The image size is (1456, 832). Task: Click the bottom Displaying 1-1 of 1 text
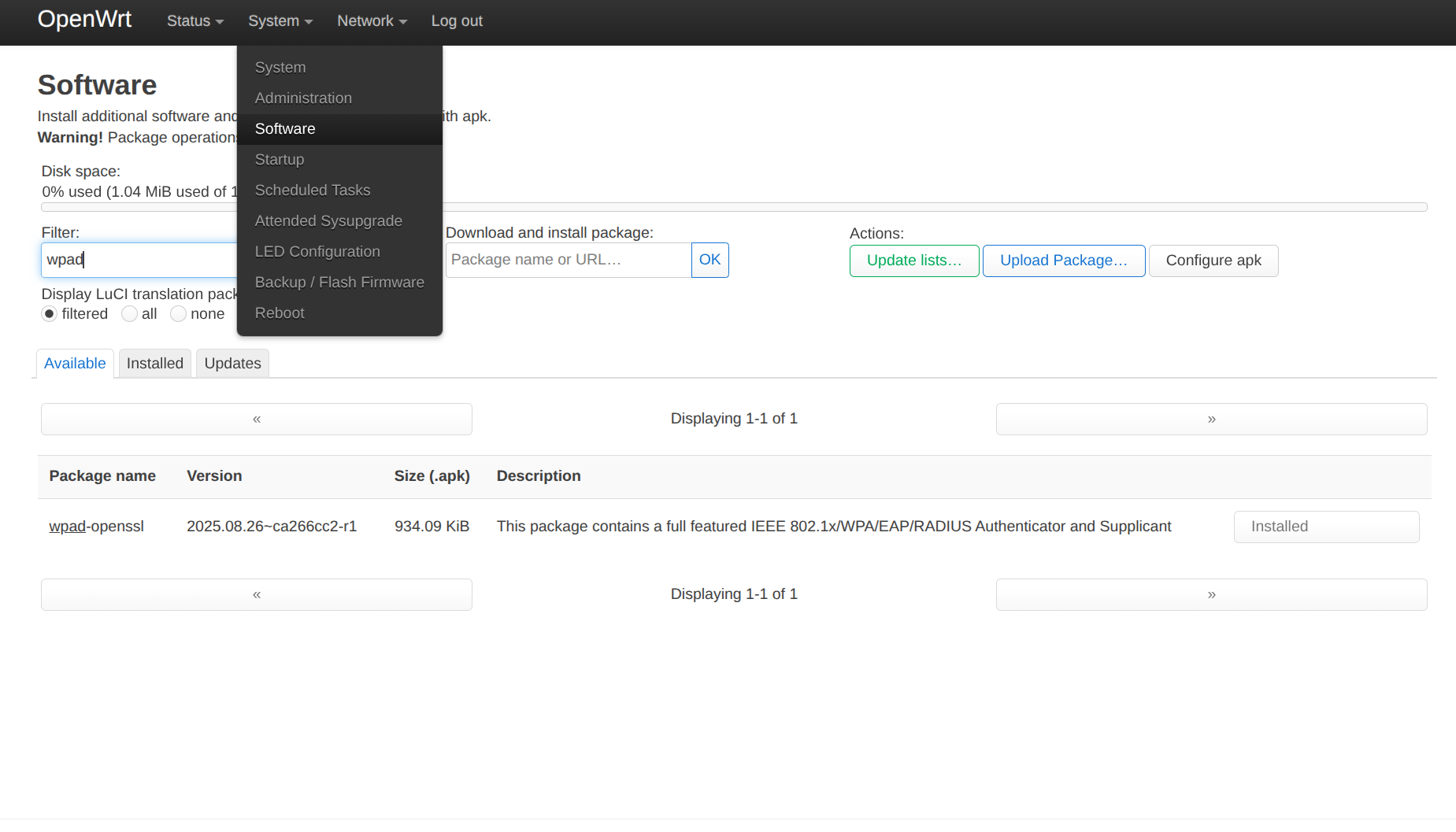click(734, 594)
